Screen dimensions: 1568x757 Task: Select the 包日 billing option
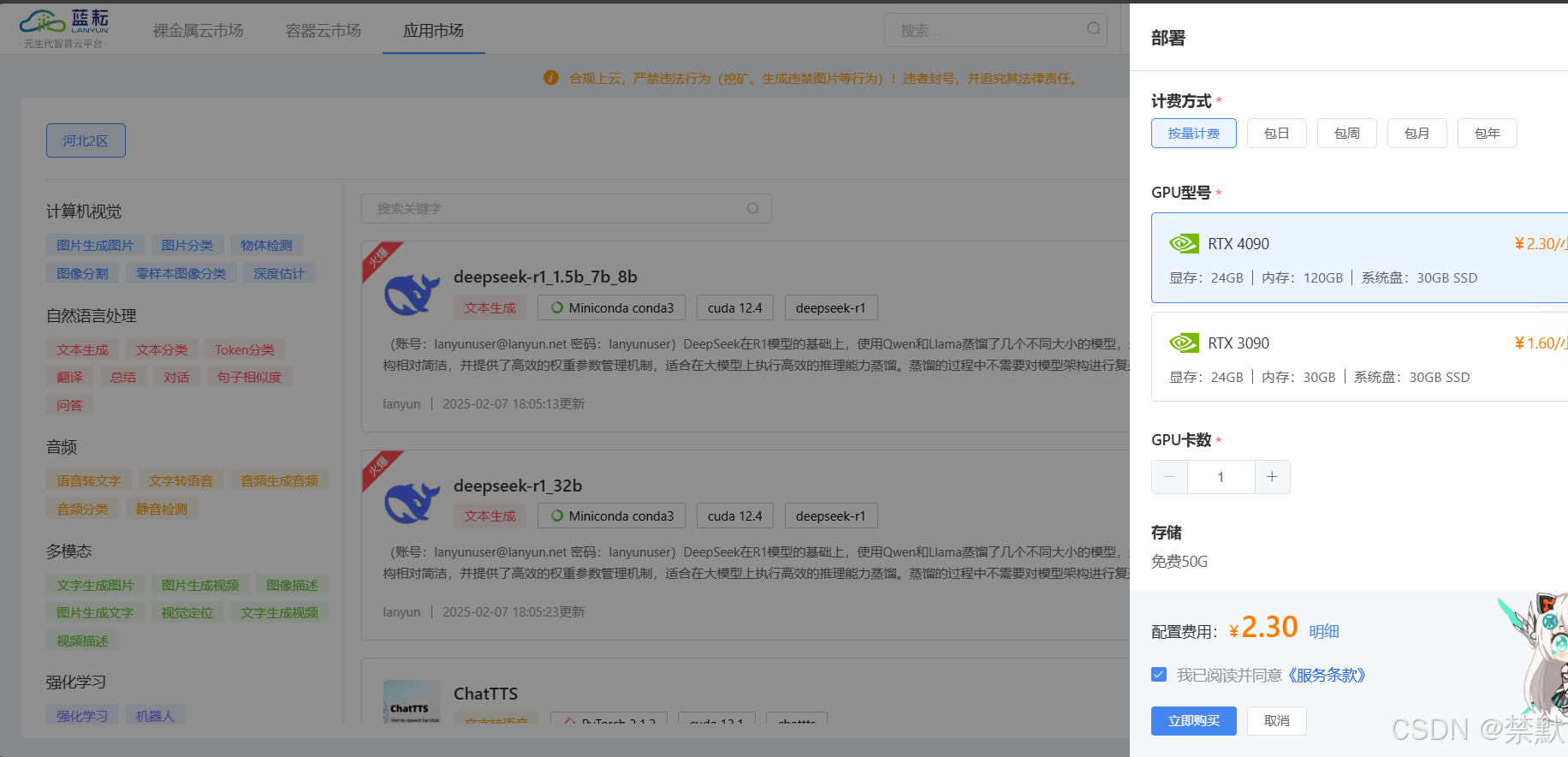tap(1276, 134)
